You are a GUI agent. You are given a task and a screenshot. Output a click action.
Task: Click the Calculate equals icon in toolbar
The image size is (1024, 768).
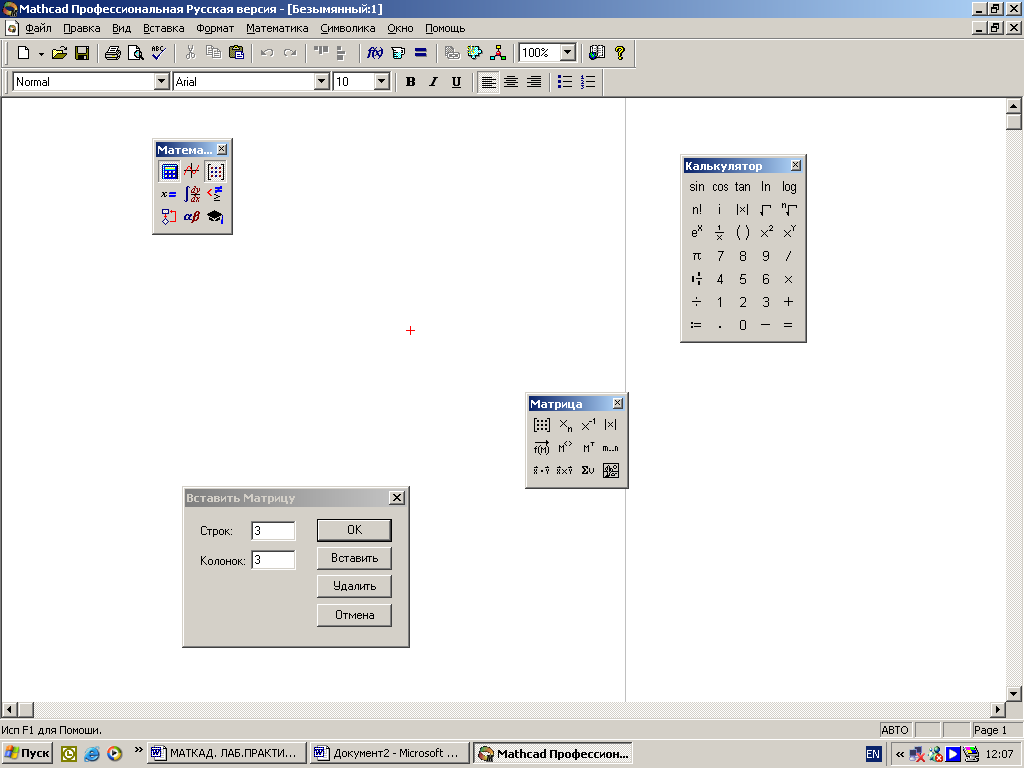point(421,53)
